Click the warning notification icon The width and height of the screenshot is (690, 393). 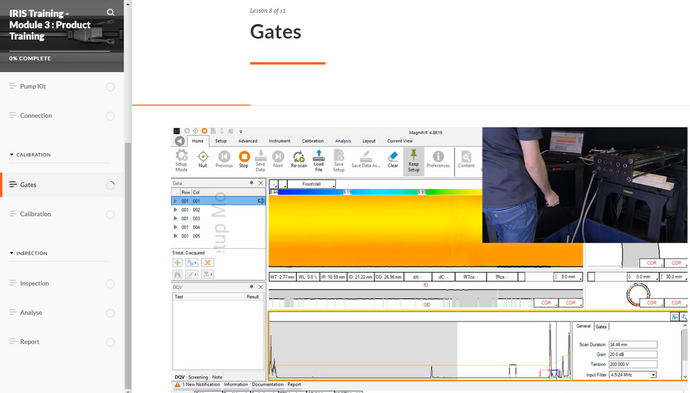coord(177,385)
